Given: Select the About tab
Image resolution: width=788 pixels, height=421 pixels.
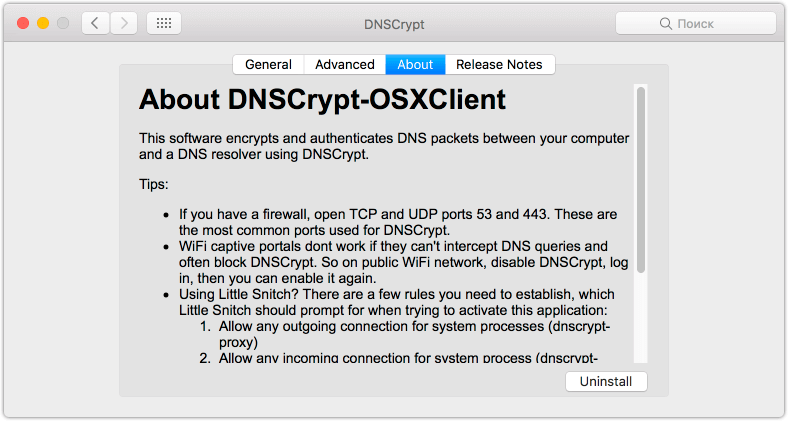Looking at the screenshot, I should point(415,64).
